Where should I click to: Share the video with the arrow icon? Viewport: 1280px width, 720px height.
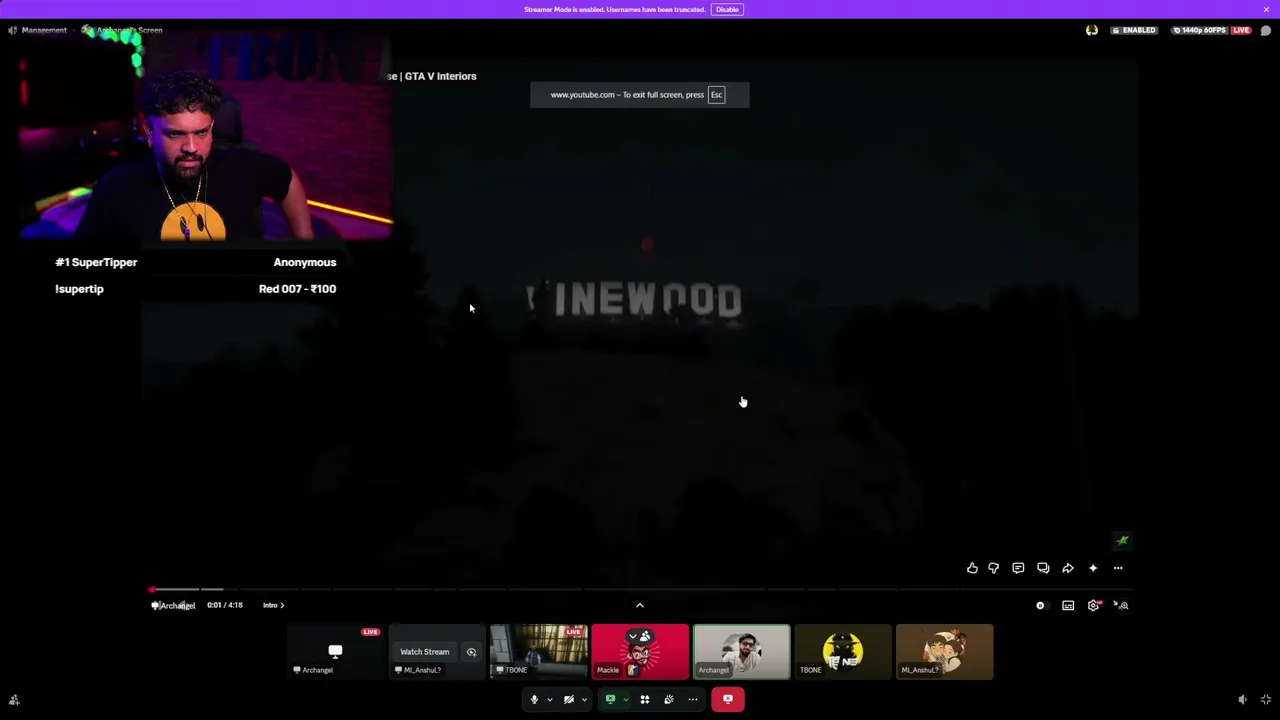click(x=1068, y=568)
